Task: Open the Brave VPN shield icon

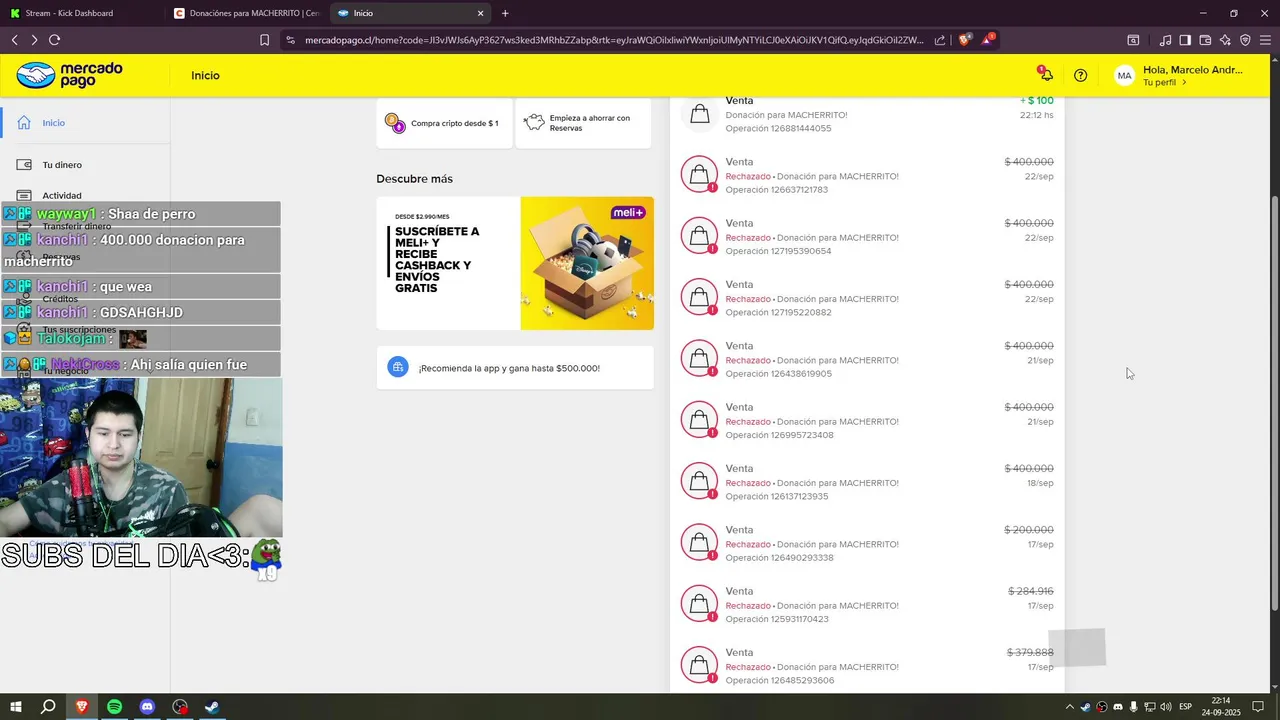Action: (x=1245, y=40)
